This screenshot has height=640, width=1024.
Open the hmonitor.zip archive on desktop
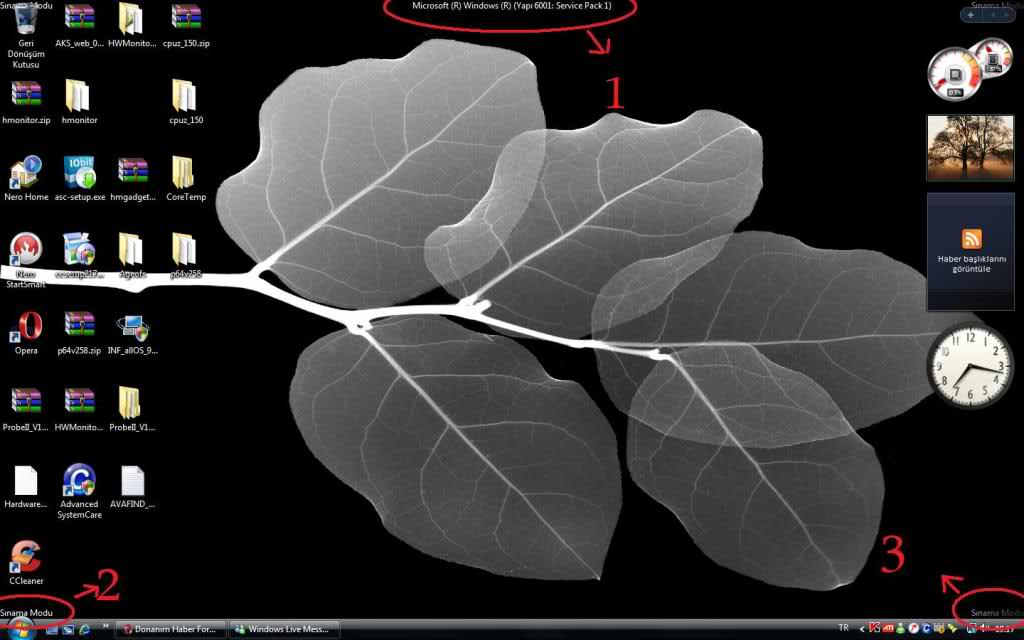click(x=26, y=96)
